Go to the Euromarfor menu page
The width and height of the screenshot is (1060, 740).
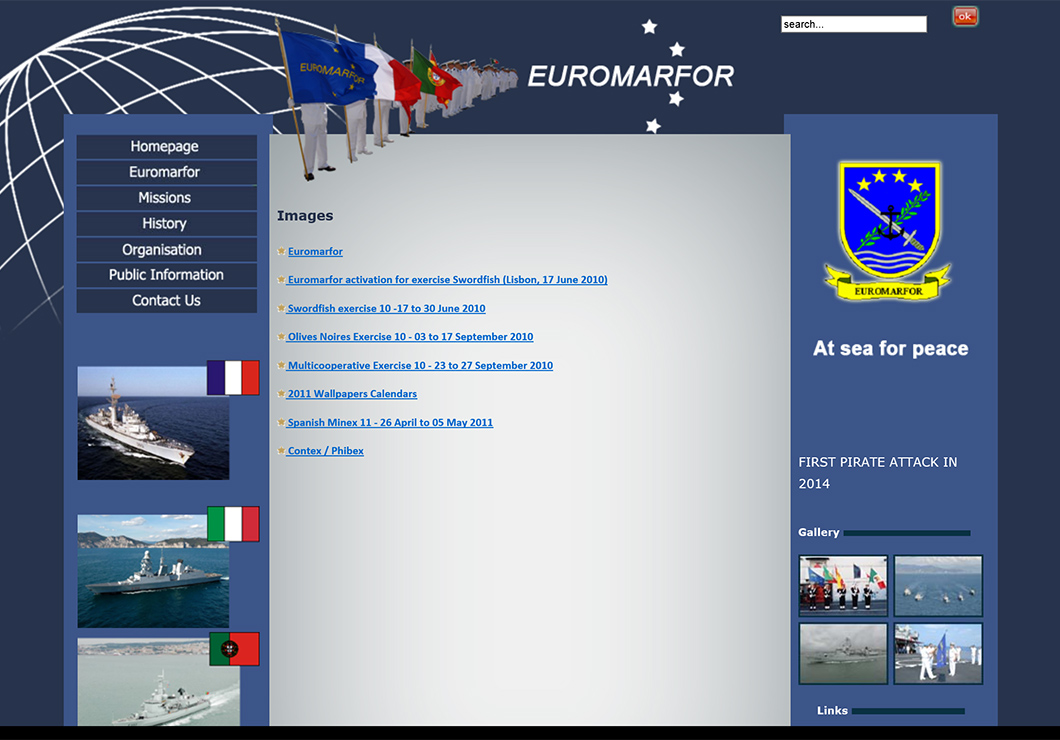[x=166, y=172]
